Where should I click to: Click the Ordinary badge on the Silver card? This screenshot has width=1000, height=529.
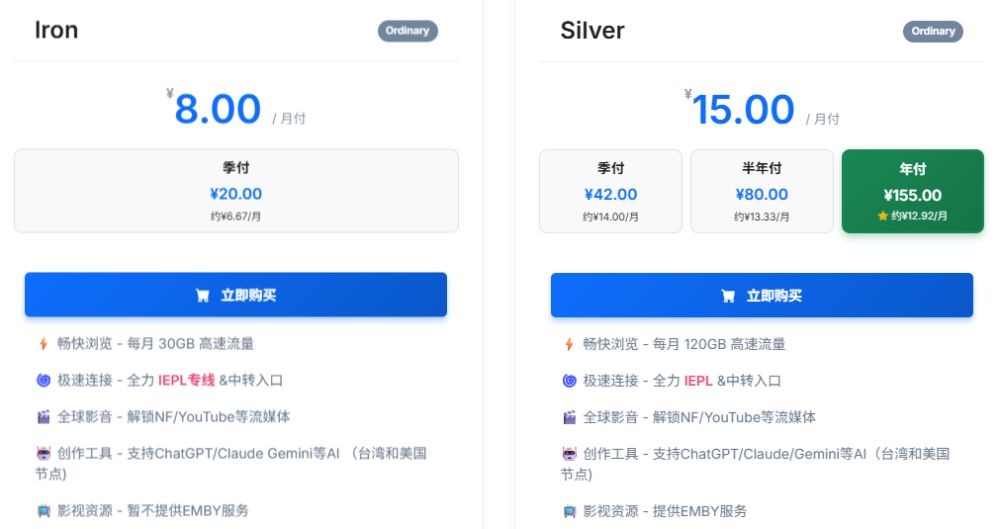coord(933,31)
